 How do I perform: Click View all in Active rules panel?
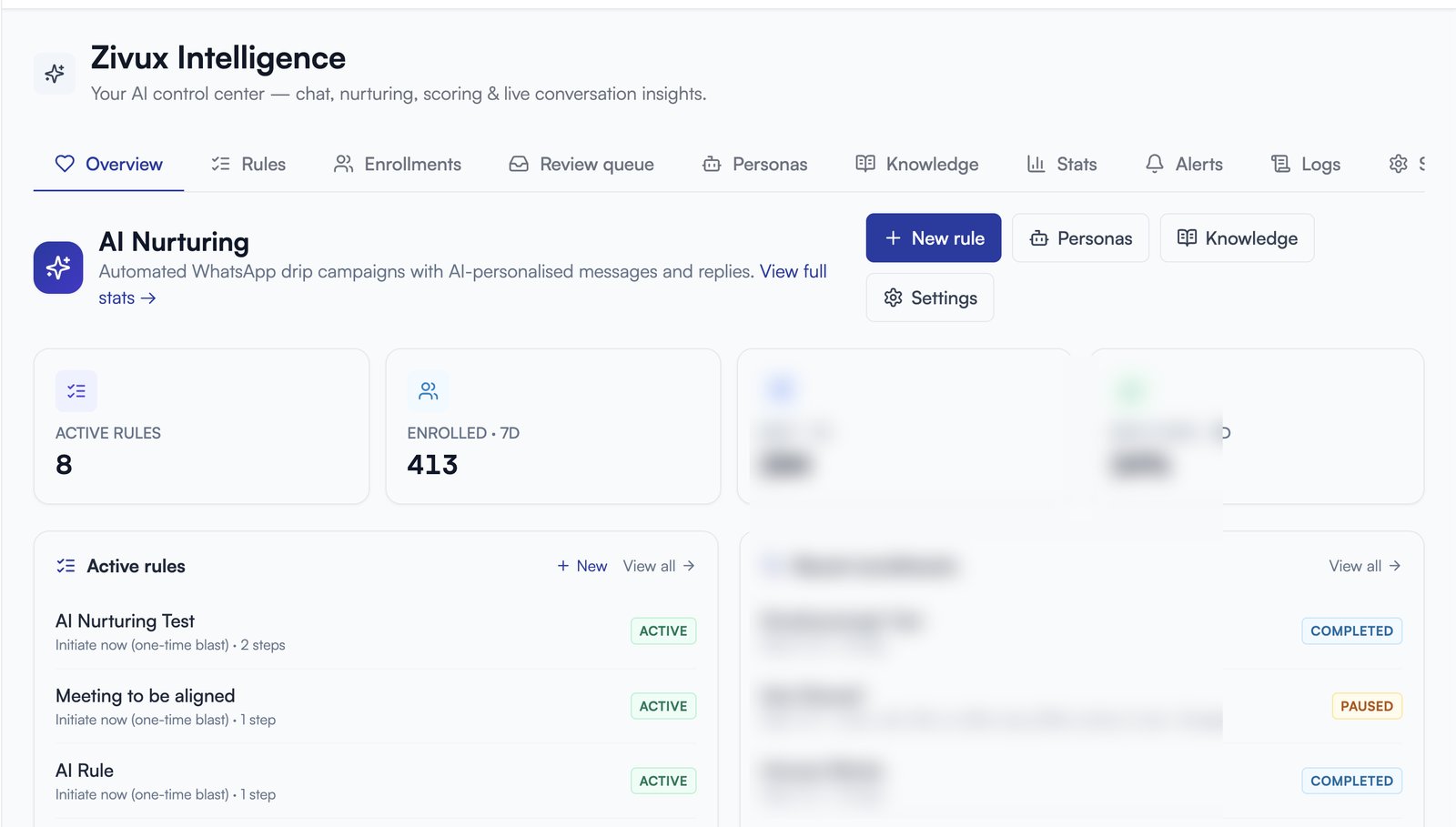659,566
